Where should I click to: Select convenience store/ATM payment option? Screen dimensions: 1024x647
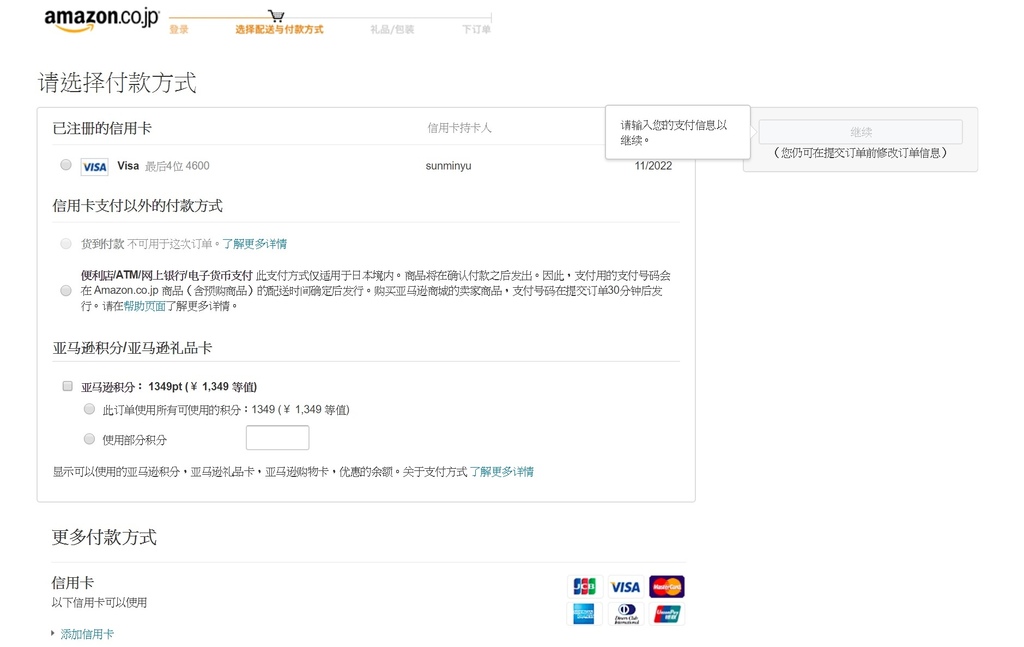click(x=66, y=291)
